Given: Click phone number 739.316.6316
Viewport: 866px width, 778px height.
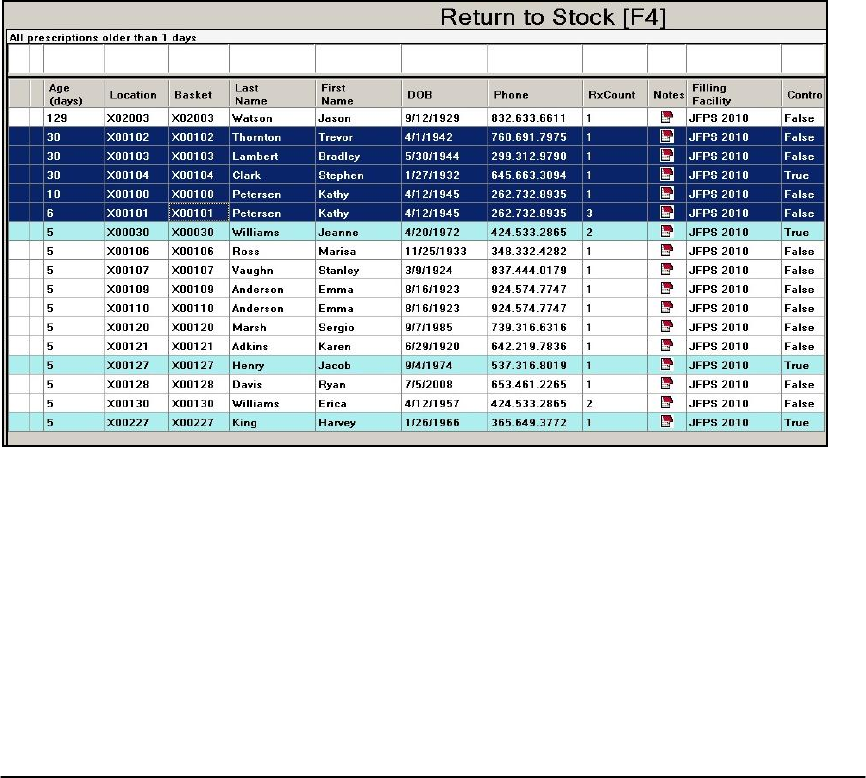Looking at the screenshot, I should pos(535,327).
